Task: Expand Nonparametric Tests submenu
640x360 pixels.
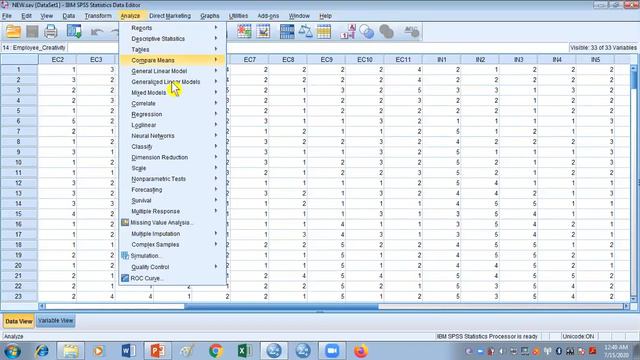Action: click(x=173, y=179)
